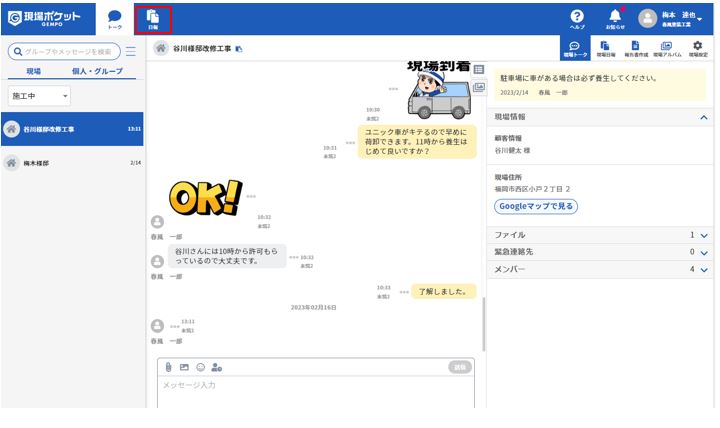Expand the ファイル section
The image size is (720, 428).
coord(600,235)
